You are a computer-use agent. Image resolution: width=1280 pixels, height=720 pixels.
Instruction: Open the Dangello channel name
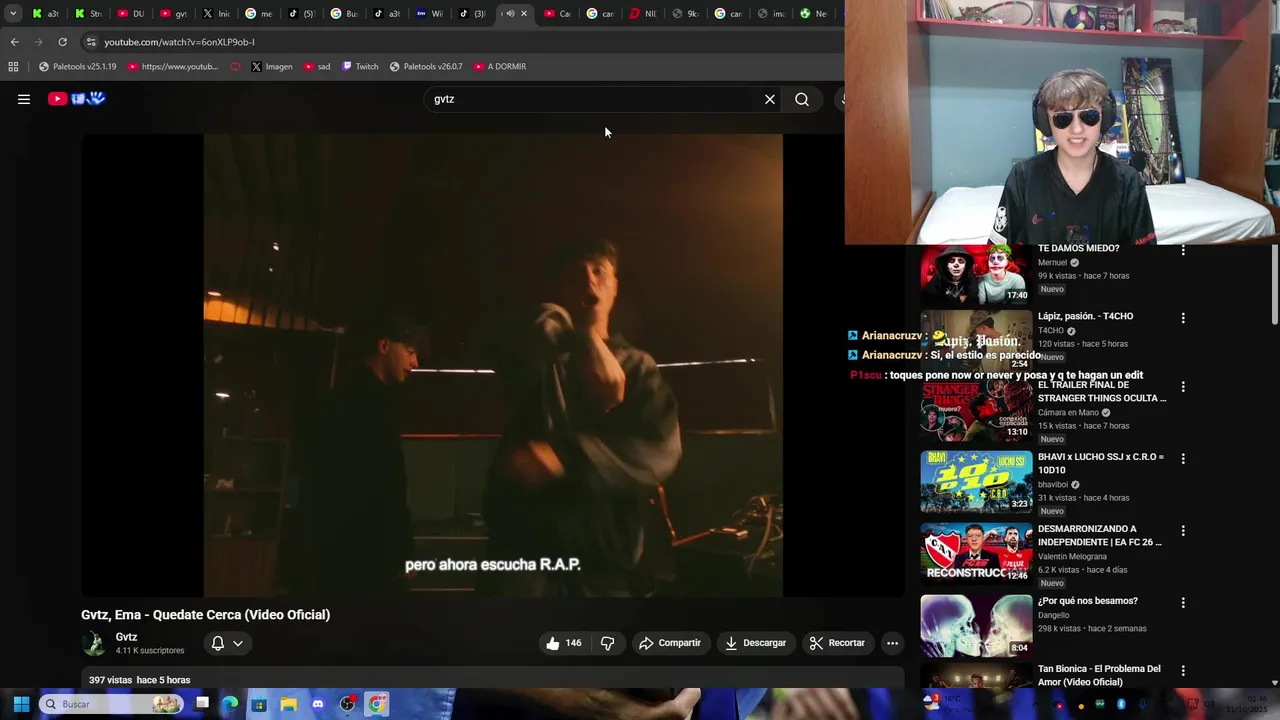point(1054,615)
